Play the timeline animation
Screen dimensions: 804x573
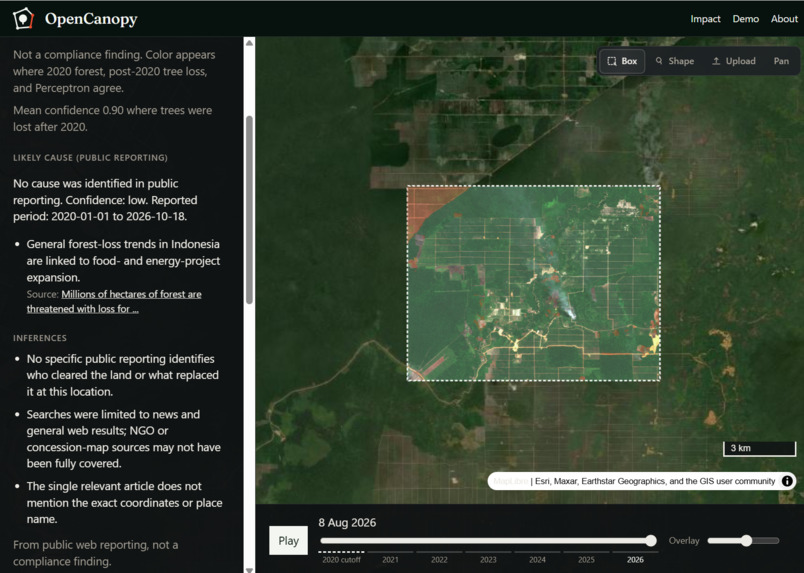point(288,541)
